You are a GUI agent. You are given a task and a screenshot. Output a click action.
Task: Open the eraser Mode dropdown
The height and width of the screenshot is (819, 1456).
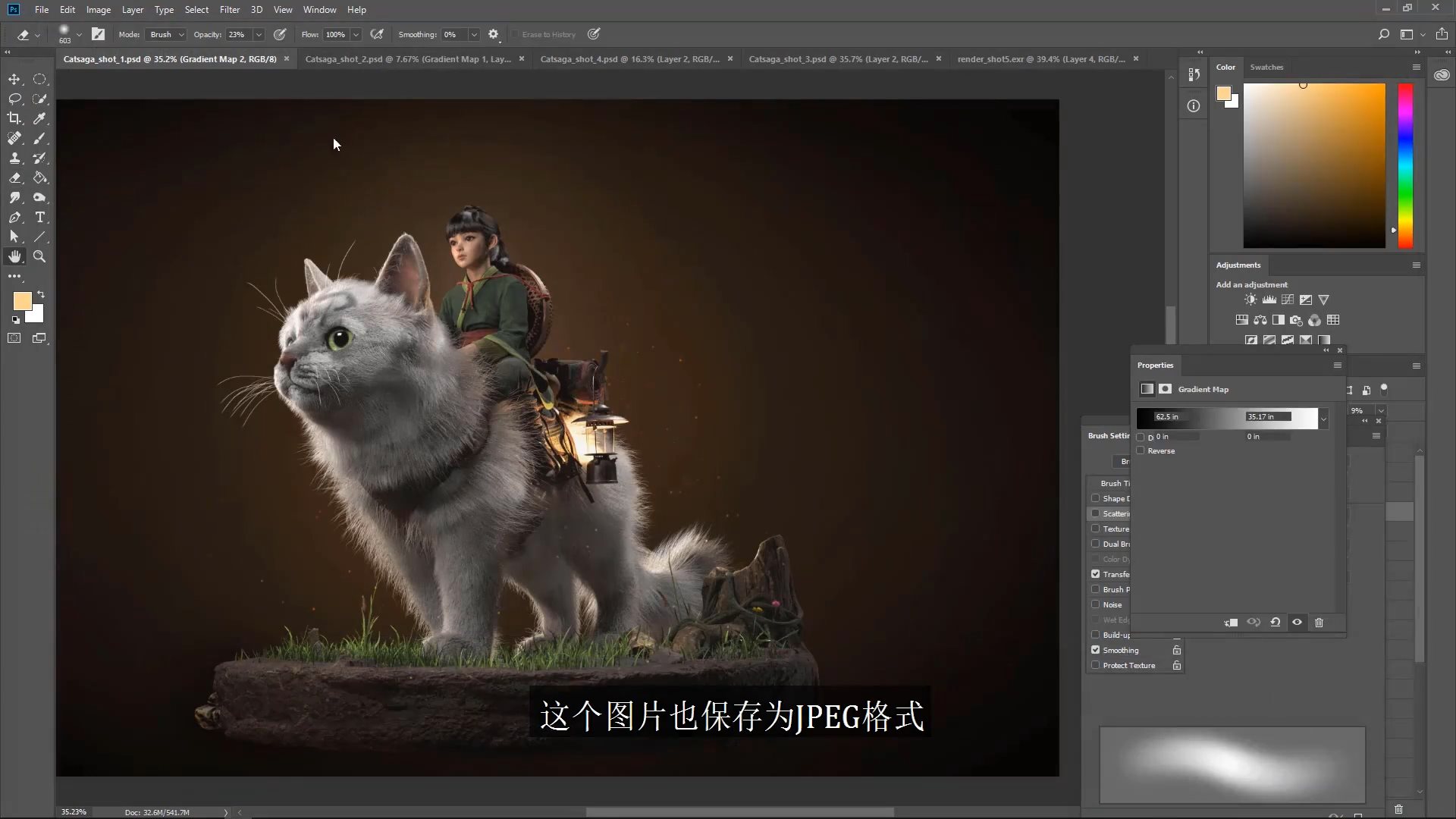tap(167, 34)
